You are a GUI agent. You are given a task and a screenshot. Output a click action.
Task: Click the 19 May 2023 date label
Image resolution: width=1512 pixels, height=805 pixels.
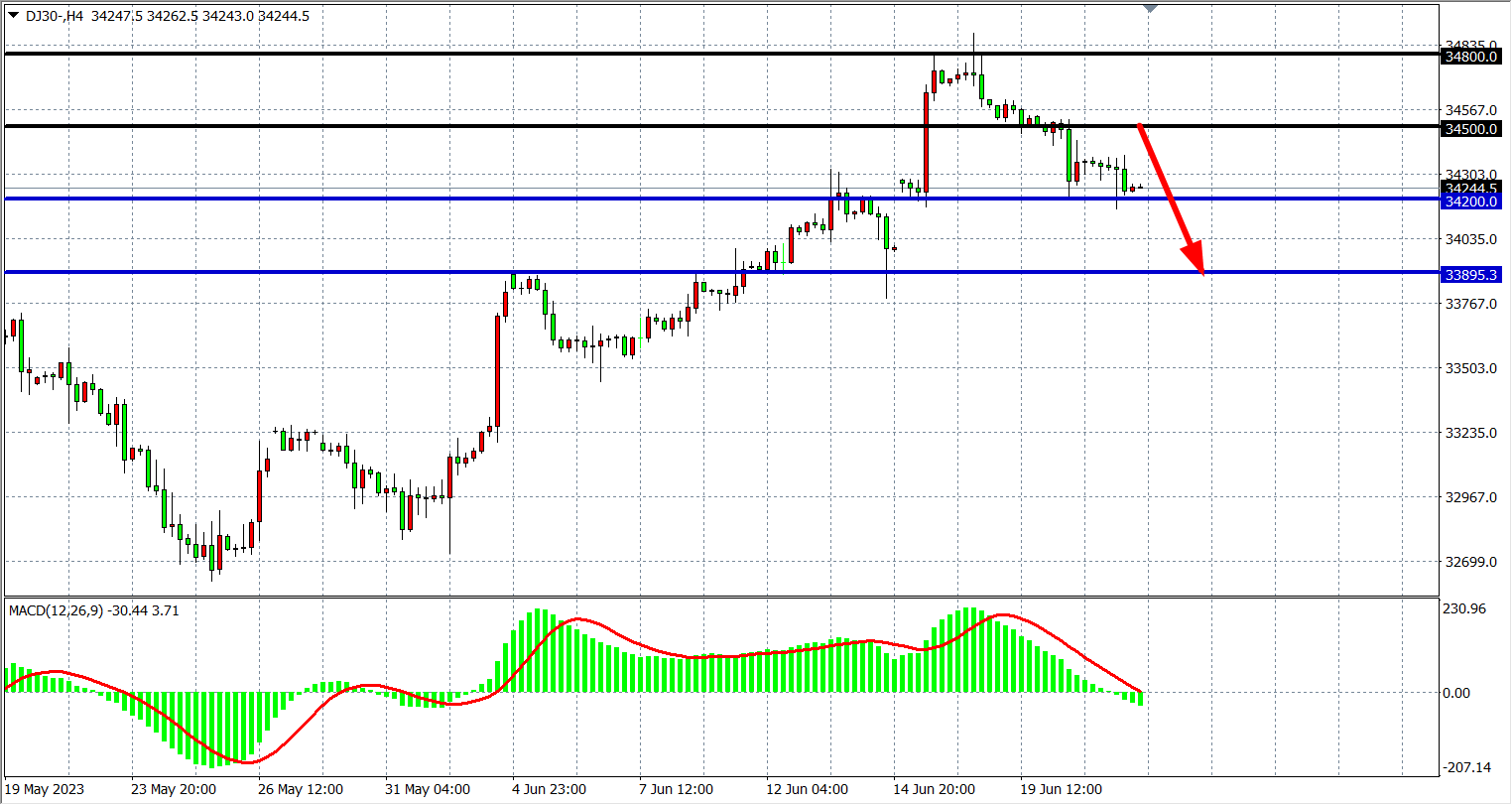47,789
